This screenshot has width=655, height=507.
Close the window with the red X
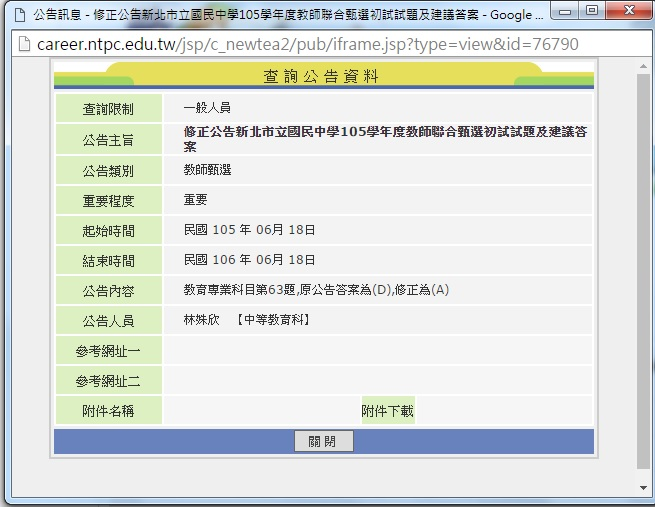[627, 11]
